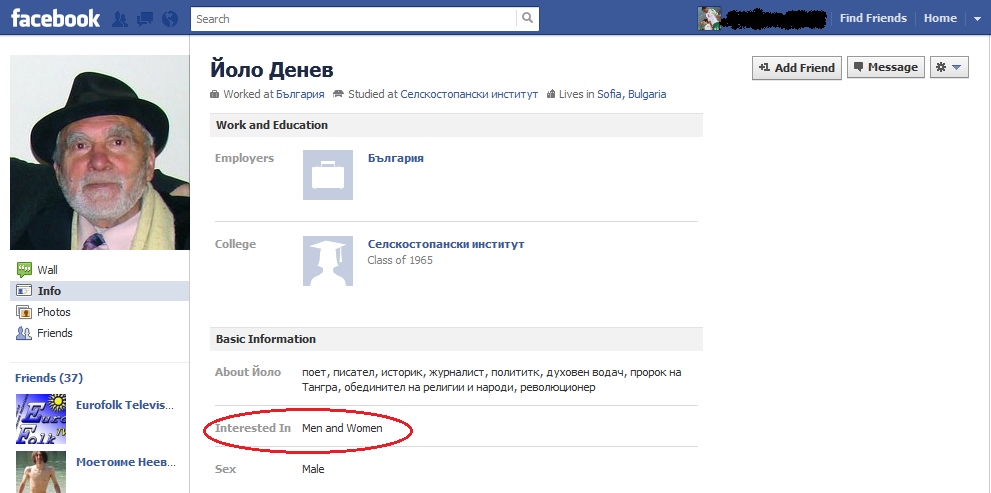The width and height of the screenshot is (991, 493).
Task: Click the Friends people icon in sidebar
Action: point(24,332)
